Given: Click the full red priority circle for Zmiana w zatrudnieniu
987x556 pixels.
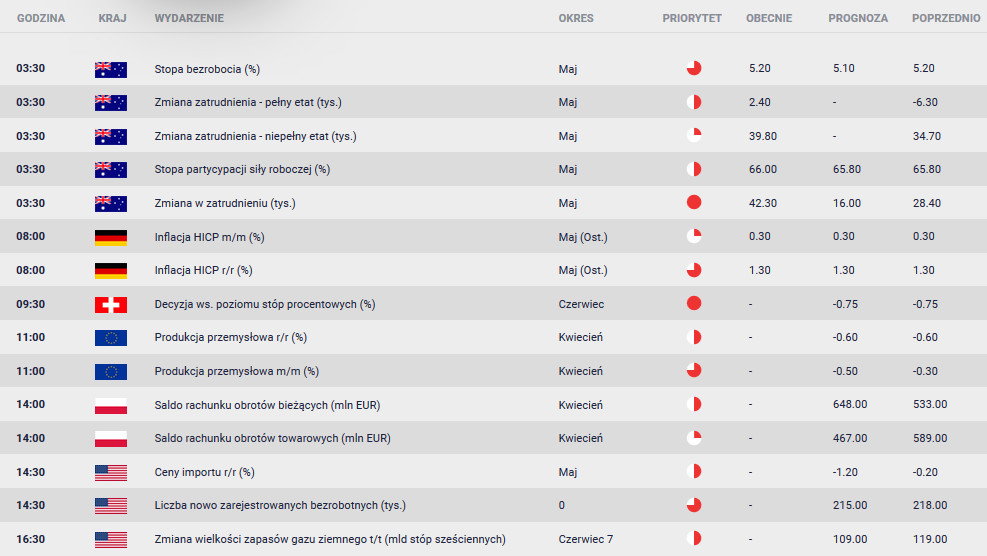Looking at the screenshot, I should [694, 202].
